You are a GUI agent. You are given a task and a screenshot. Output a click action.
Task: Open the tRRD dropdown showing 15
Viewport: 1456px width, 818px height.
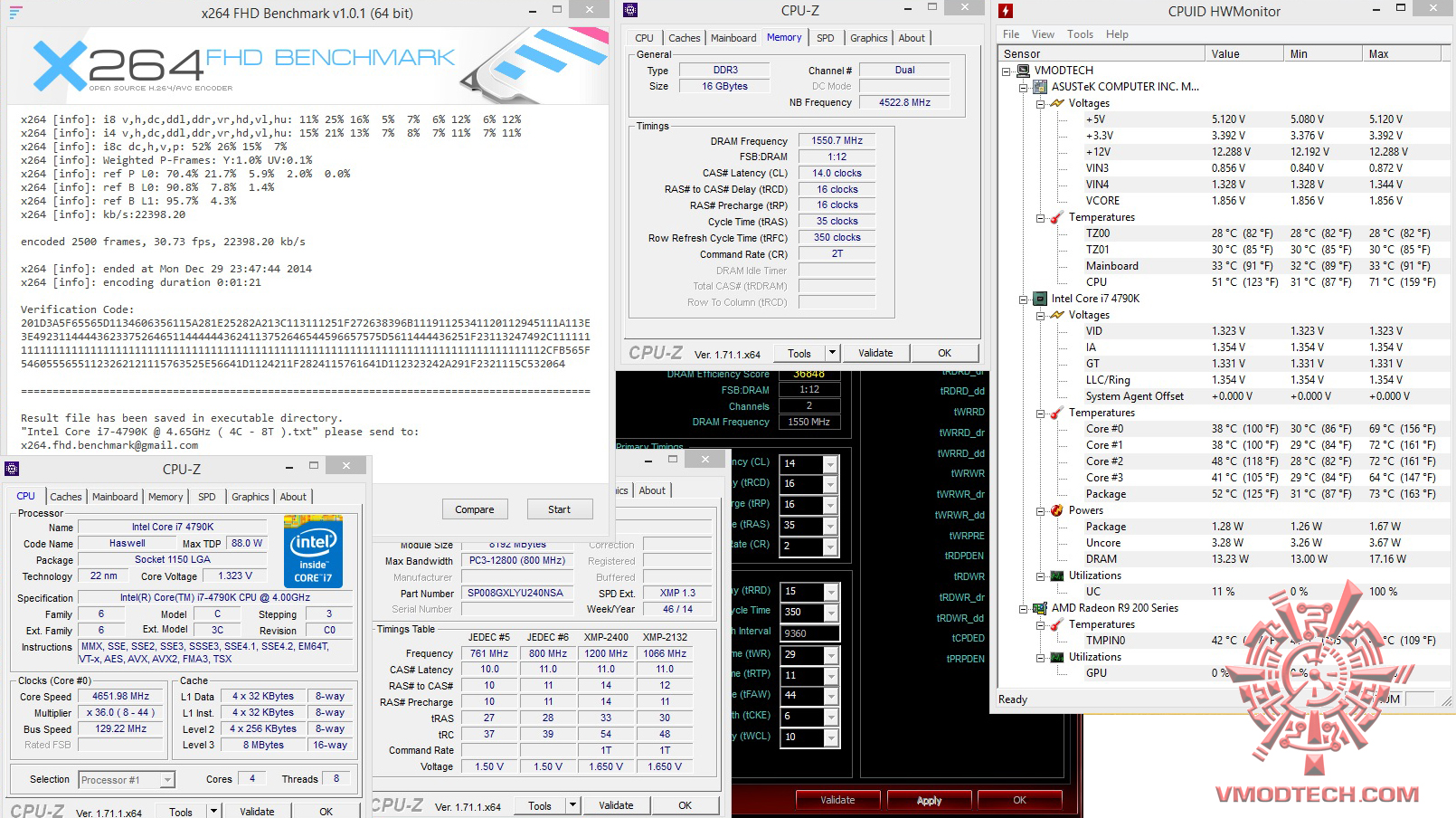pos(830,592)
